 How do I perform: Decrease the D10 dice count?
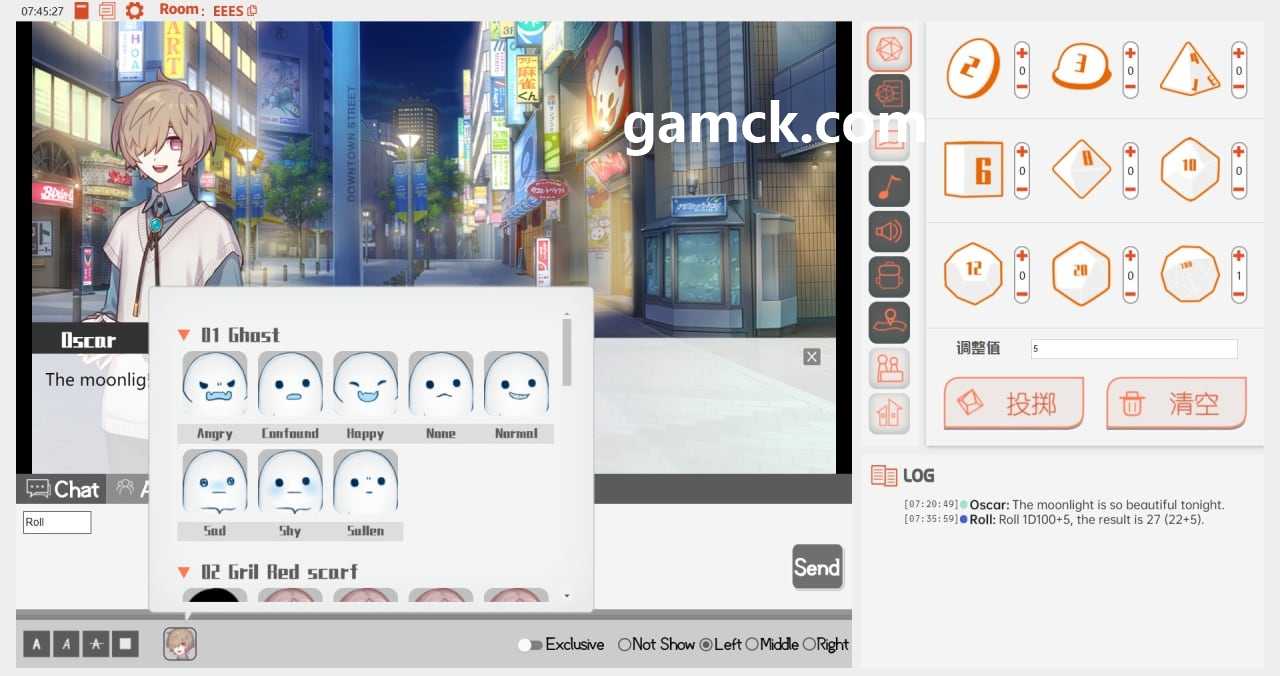[x=1239, y=190]
